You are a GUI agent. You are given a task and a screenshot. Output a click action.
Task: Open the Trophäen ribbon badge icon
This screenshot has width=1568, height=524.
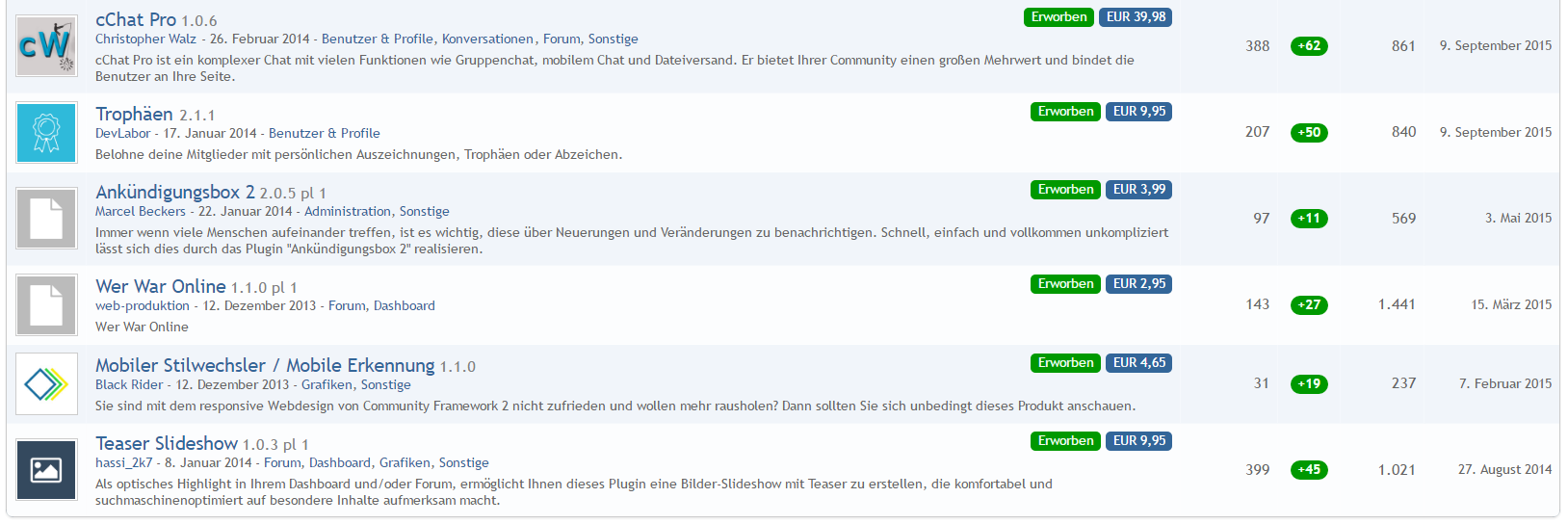[x=46, y=133]
